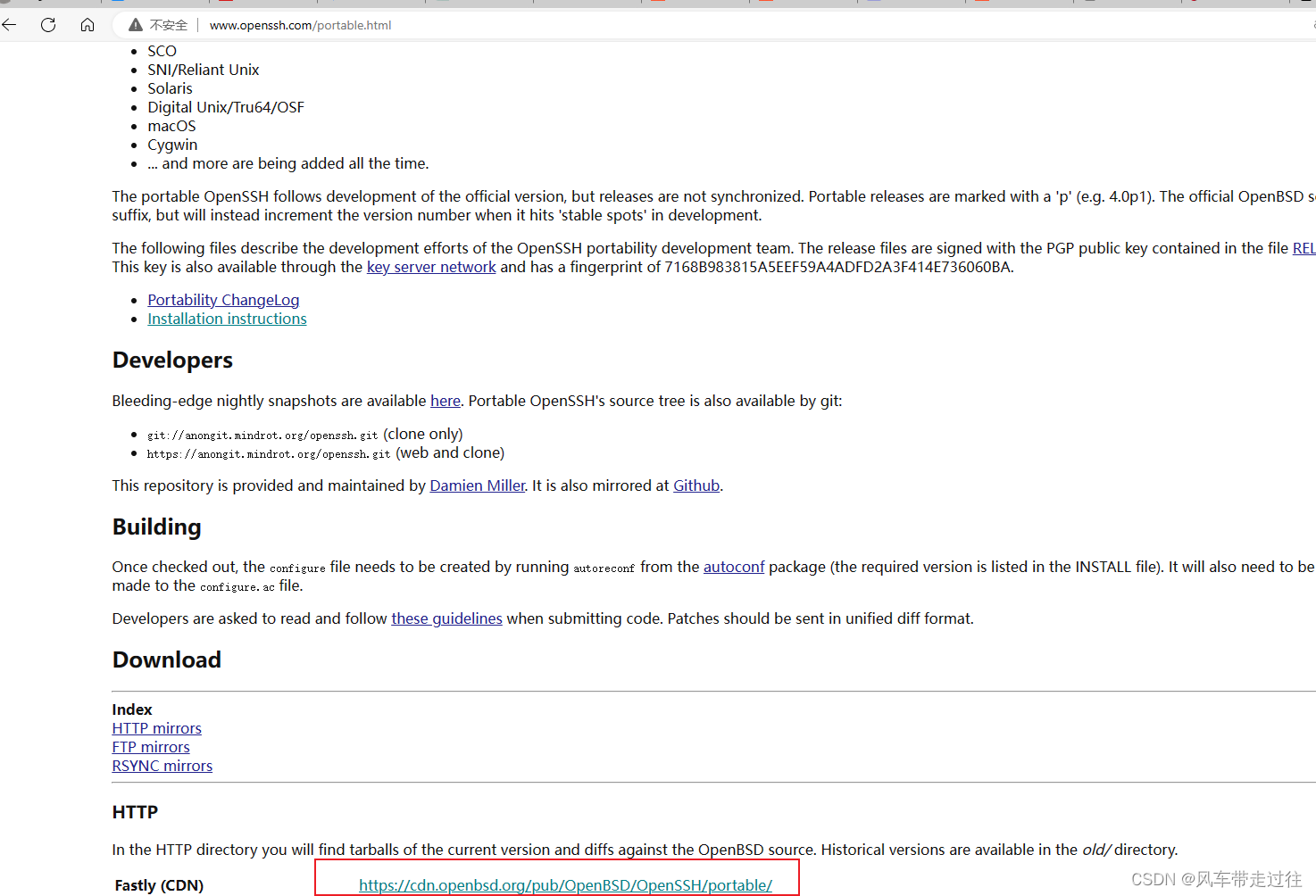Screen dimensions: 1316x896
Task: Click the 'Digital Unix/Tru64/OSF' list item
Action: click(226, 107)
